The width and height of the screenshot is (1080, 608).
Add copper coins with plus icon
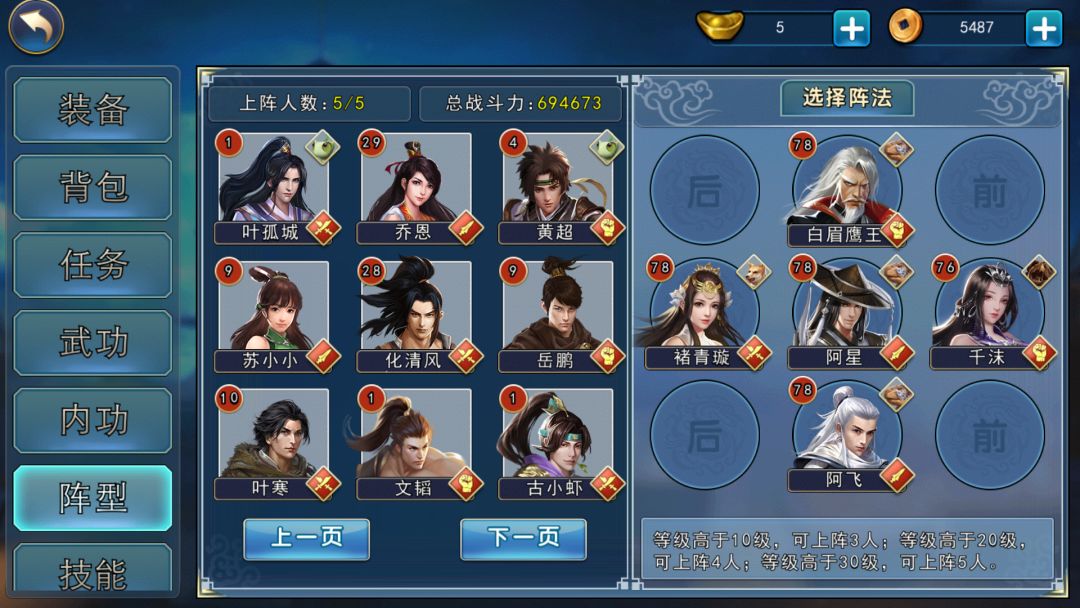[1043, 28]
